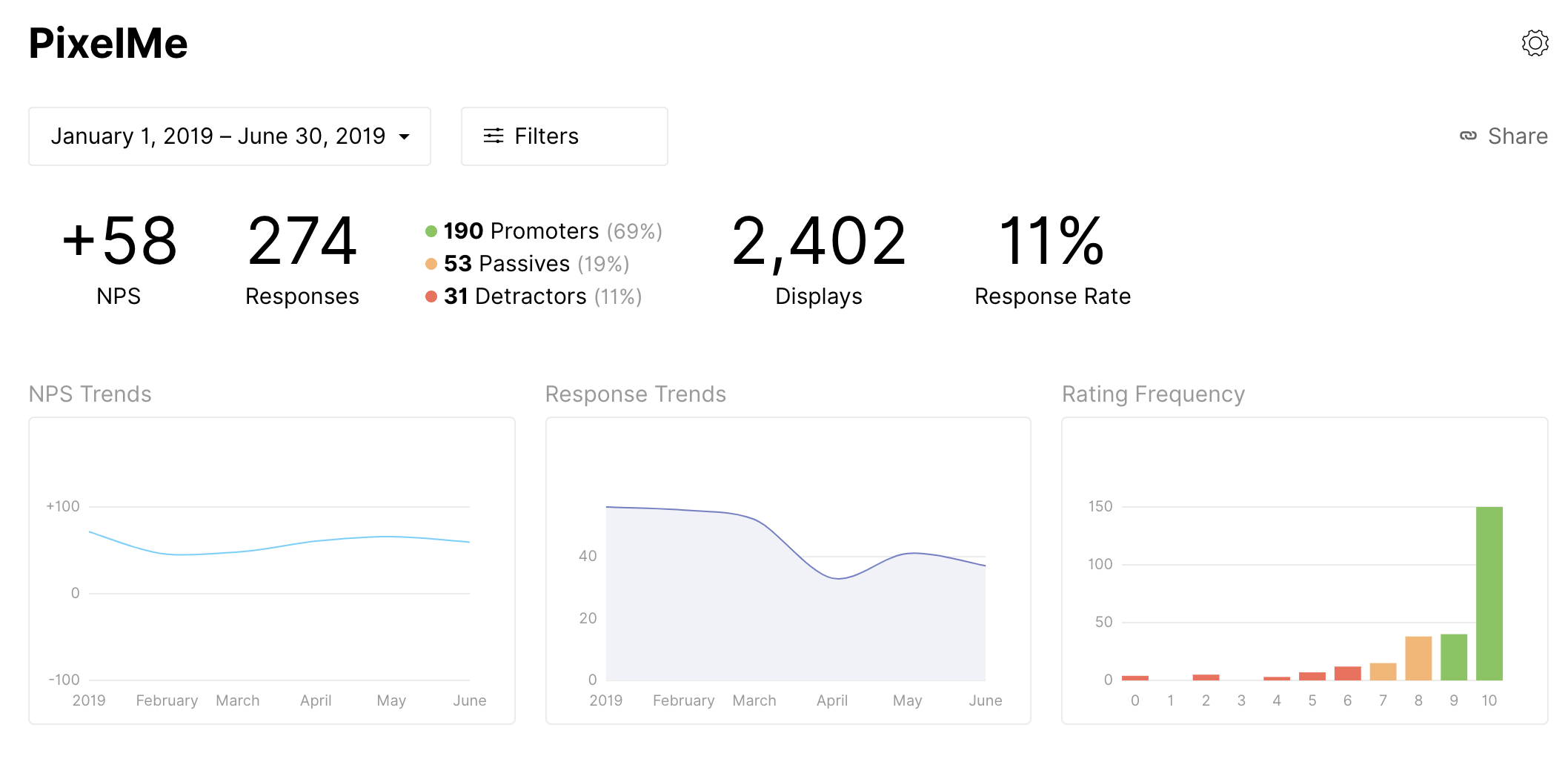Click the green bar for rating 10

point(1489,593)
